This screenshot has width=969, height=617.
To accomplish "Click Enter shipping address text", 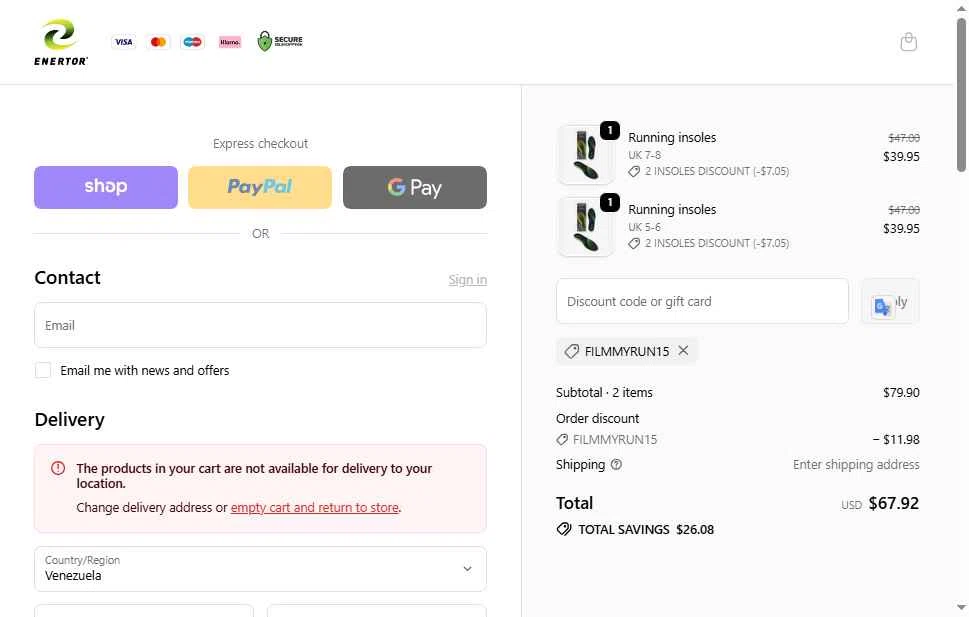I will 856,464.
